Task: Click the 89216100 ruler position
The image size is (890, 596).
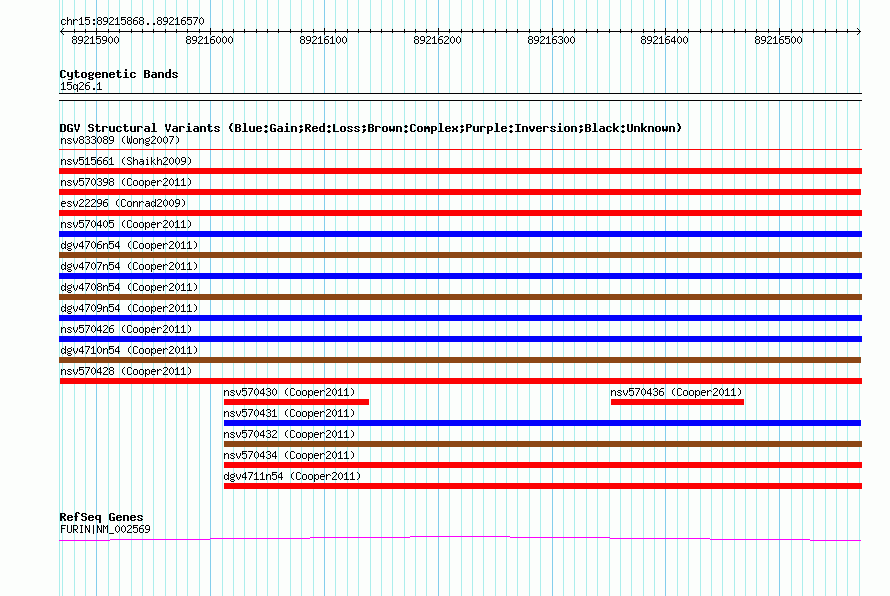Action: click(324, 40)
